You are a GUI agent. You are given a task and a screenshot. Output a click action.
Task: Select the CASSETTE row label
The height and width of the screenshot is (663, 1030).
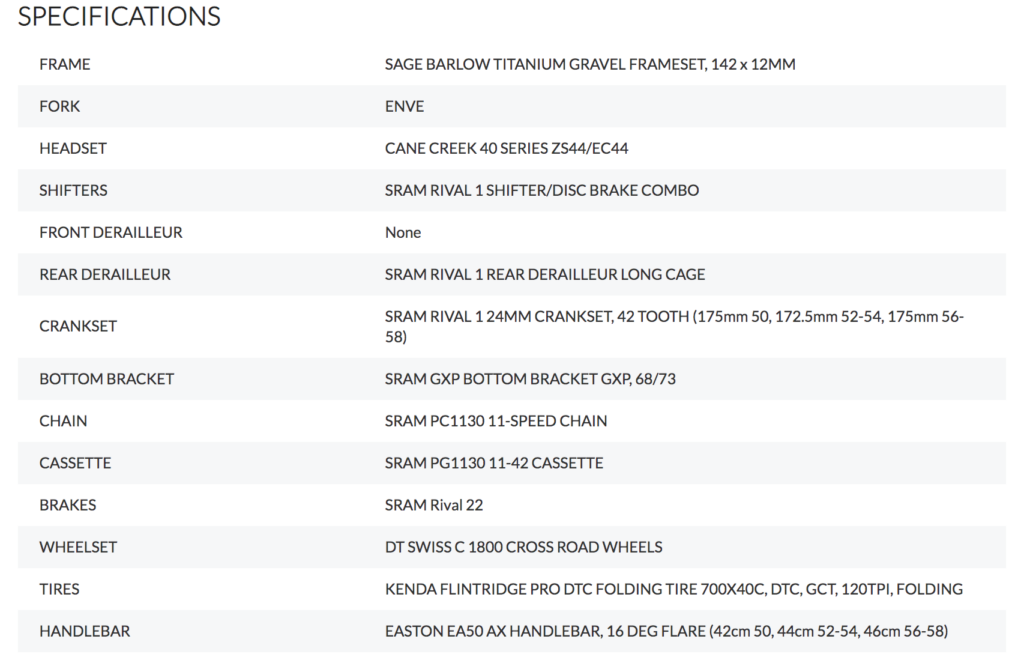click(x=75, y=463)
